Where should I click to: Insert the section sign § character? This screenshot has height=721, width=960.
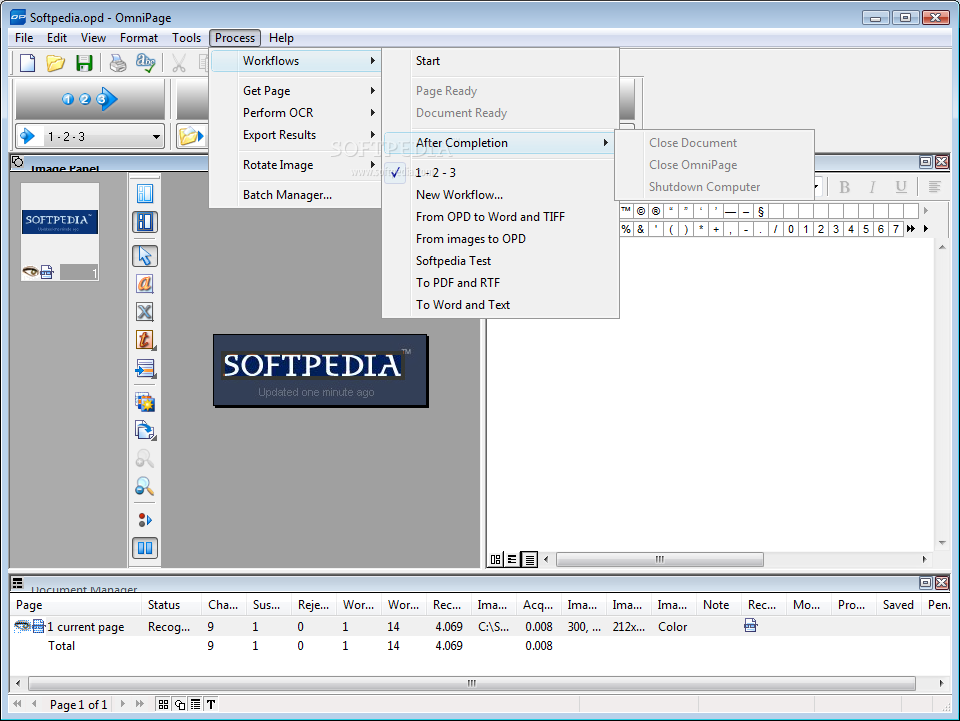click(x=761, y=211)
